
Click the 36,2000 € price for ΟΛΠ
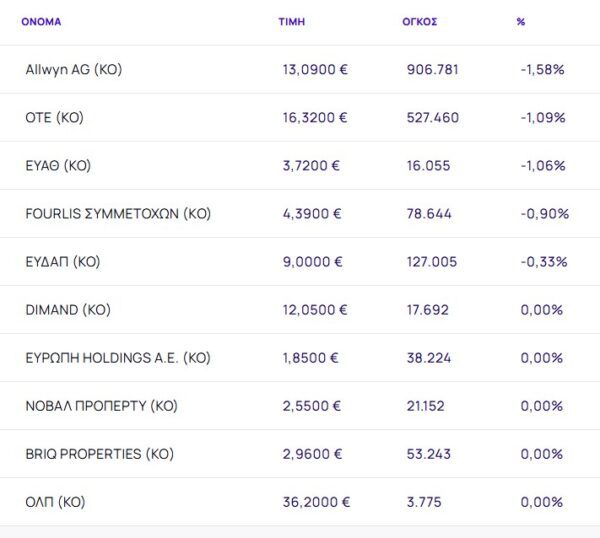click(x=315, y=502)
